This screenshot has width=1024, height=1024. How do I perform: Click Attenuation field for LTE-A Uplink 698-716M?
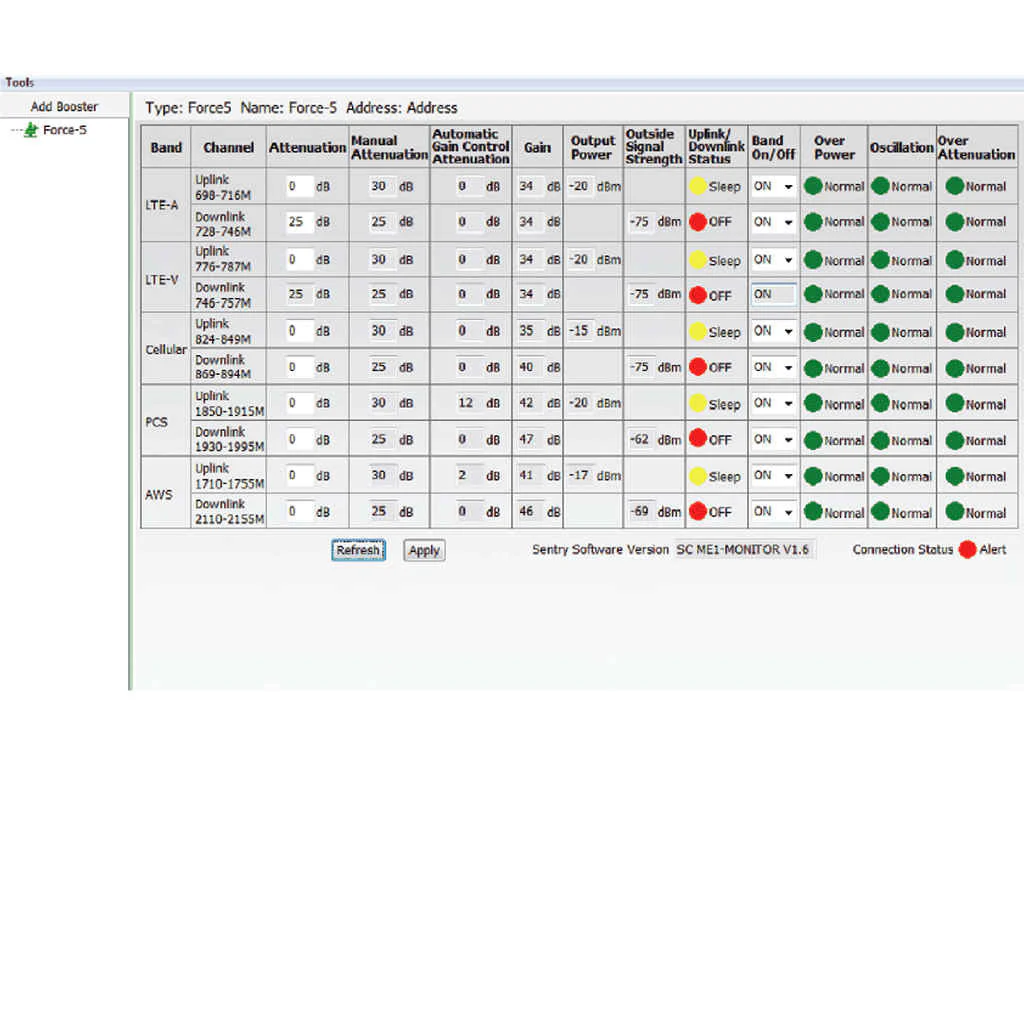pyautogui.click(x=298, y=186)
